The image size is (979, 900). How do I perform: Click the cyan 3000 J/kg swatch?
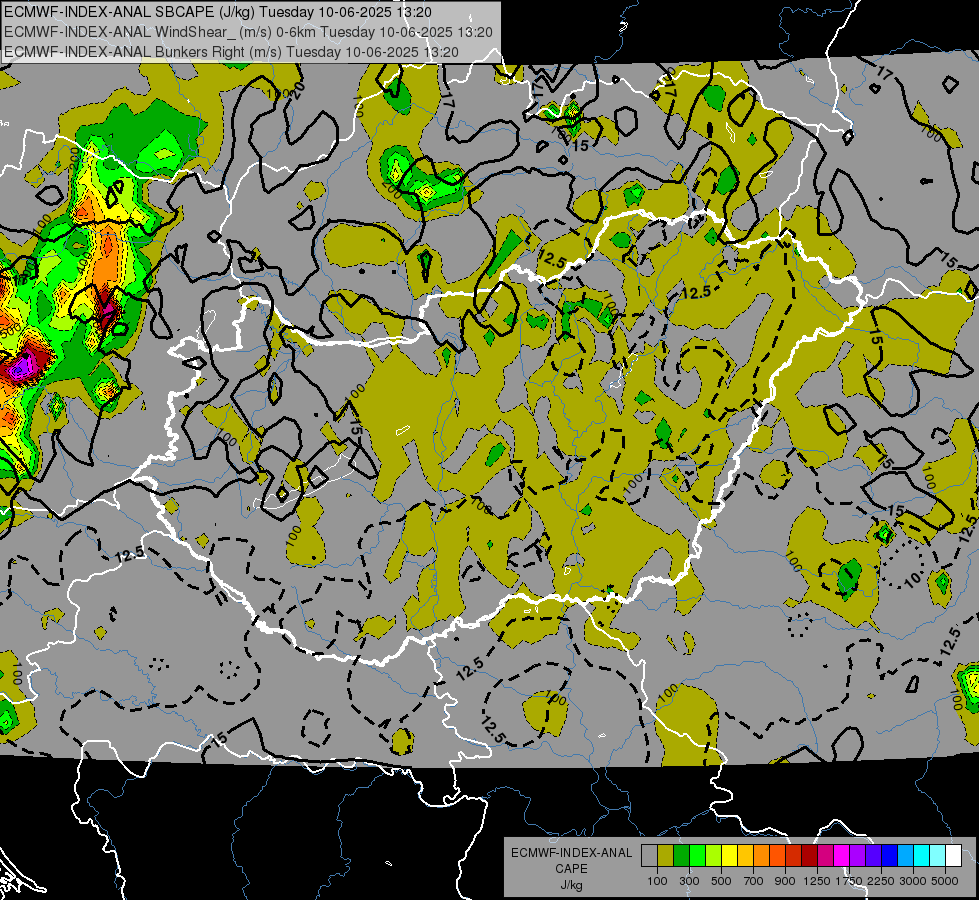click(x=922, y=855)
